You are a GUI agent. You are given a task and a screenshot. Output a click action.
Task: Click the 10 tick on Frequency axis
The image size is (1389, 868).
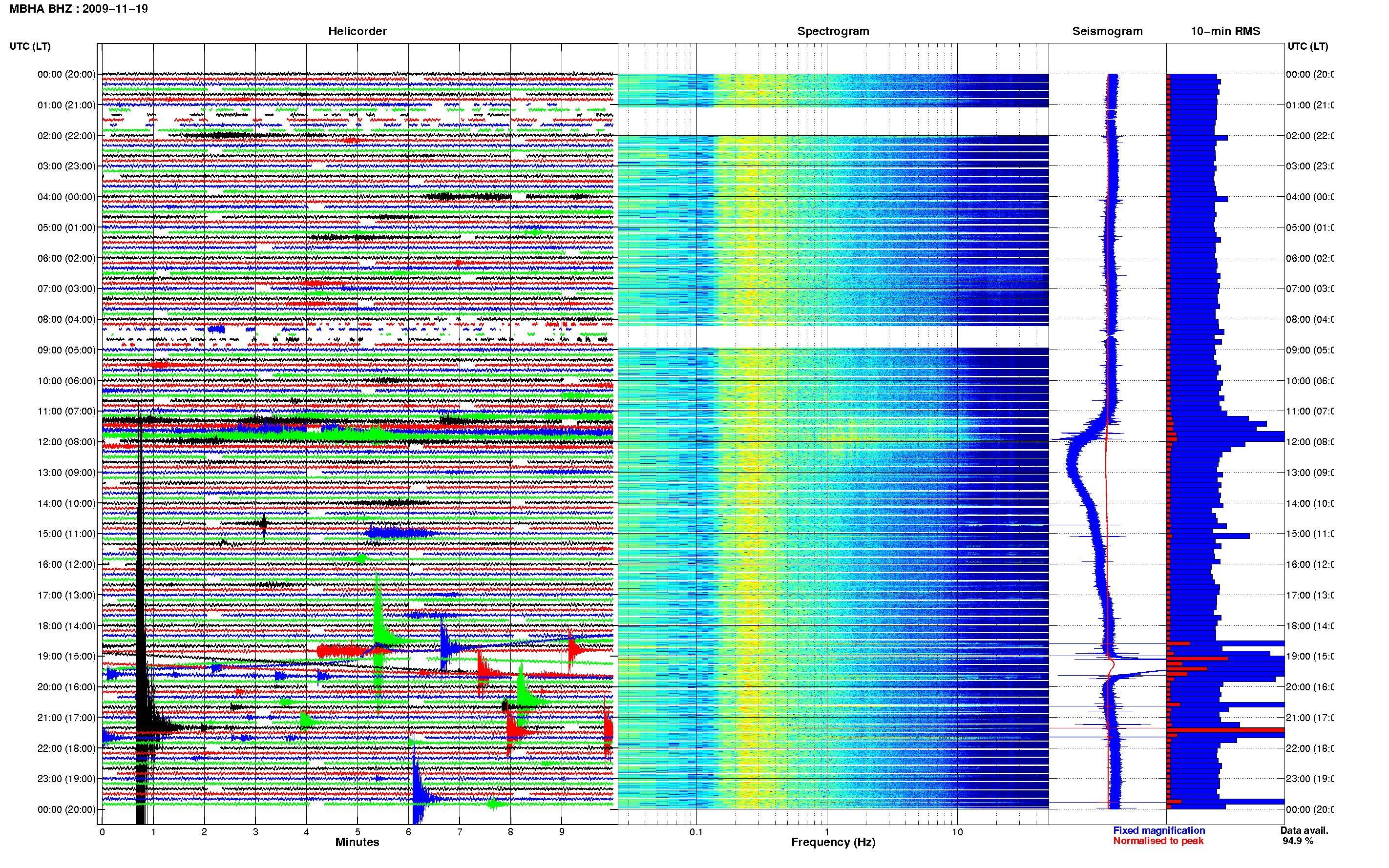pyautogui.click(x=957, y=832)
